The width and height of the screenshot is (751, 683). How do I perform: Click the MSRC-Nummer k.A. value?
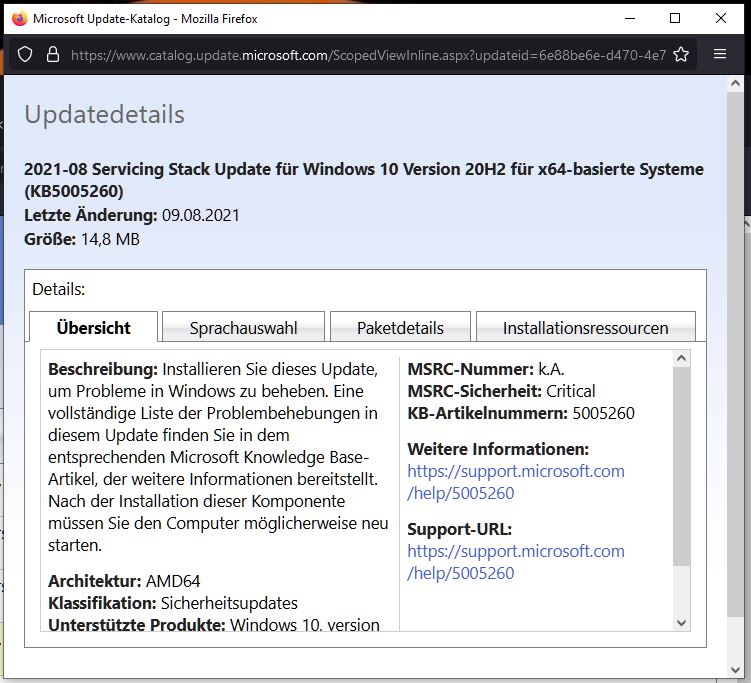[x=551, y=369]
